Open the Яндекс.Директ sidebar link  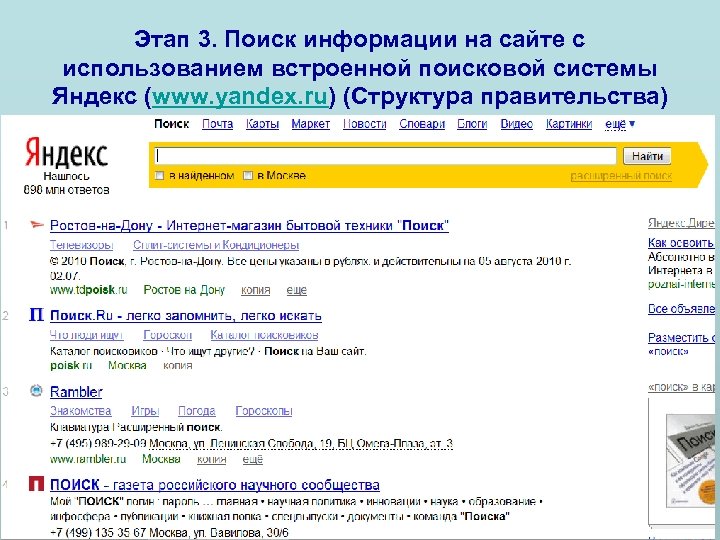click(x=681, y=223)
